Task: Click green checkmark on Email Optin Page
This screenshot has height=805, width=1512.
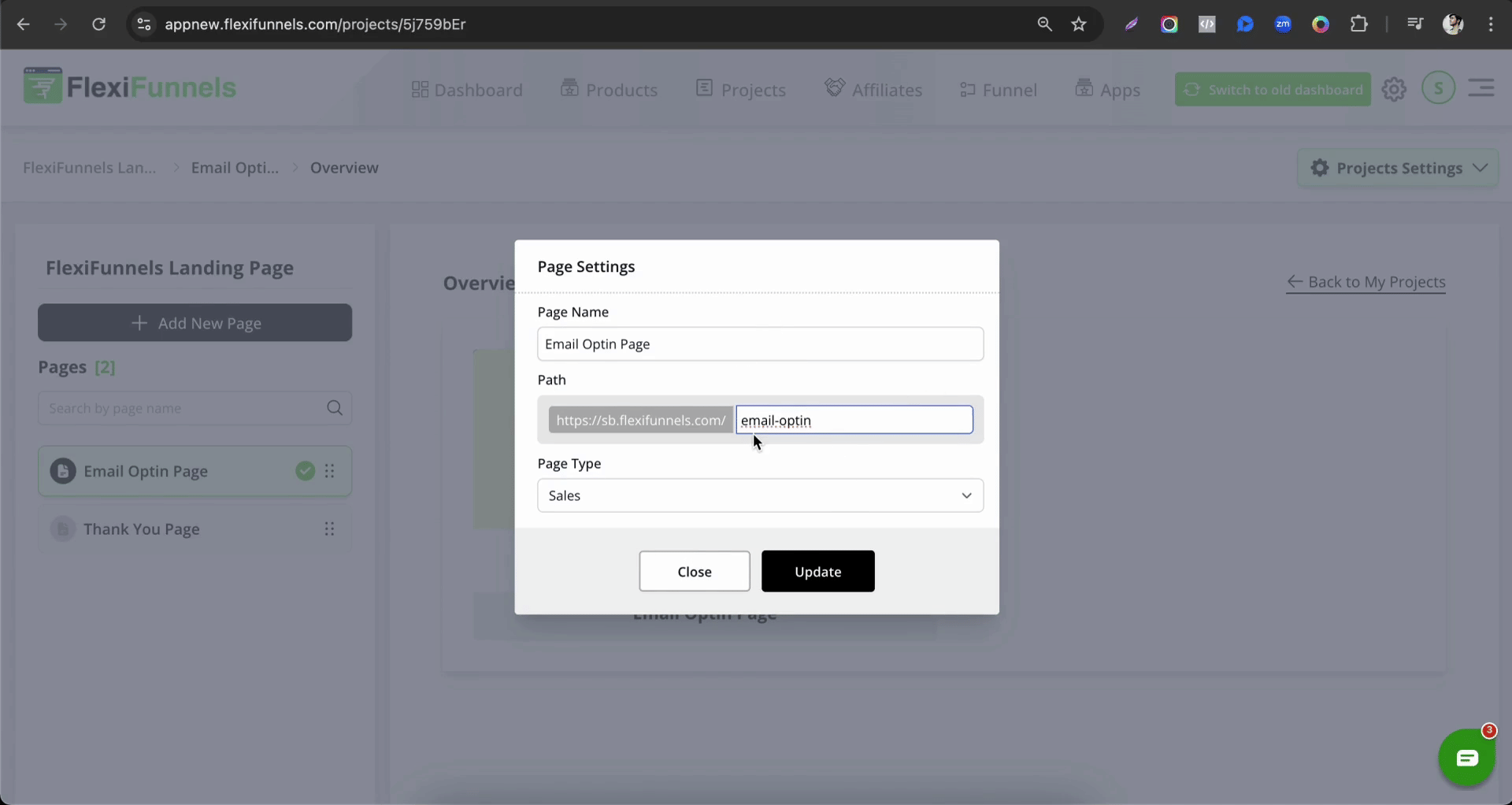Action: [306, 471]
